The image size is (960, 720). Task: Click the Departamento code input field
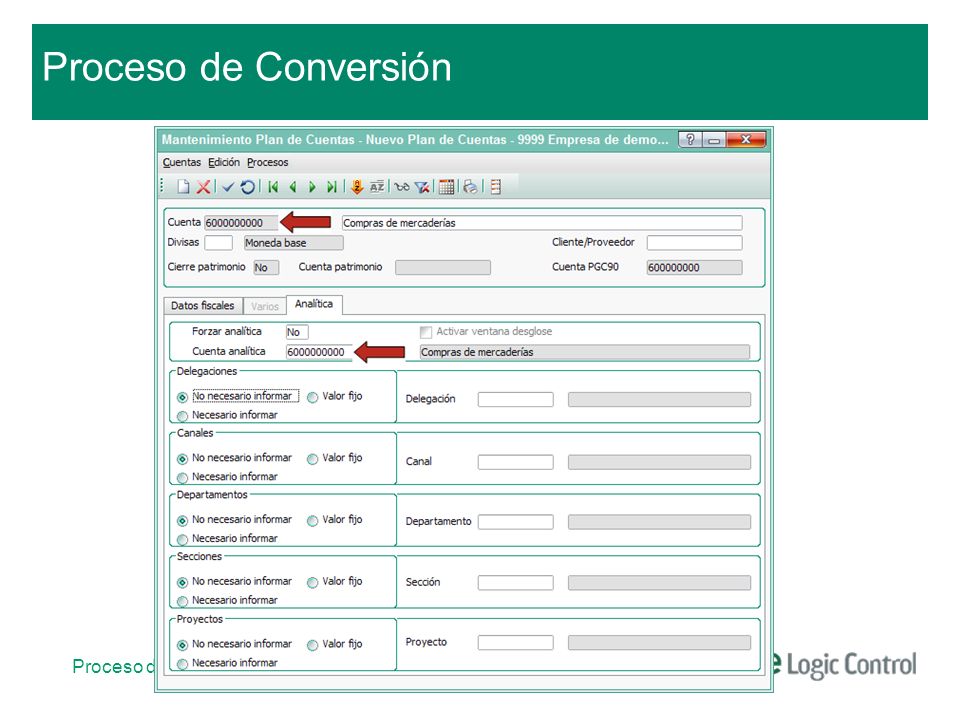coord(516,522)
